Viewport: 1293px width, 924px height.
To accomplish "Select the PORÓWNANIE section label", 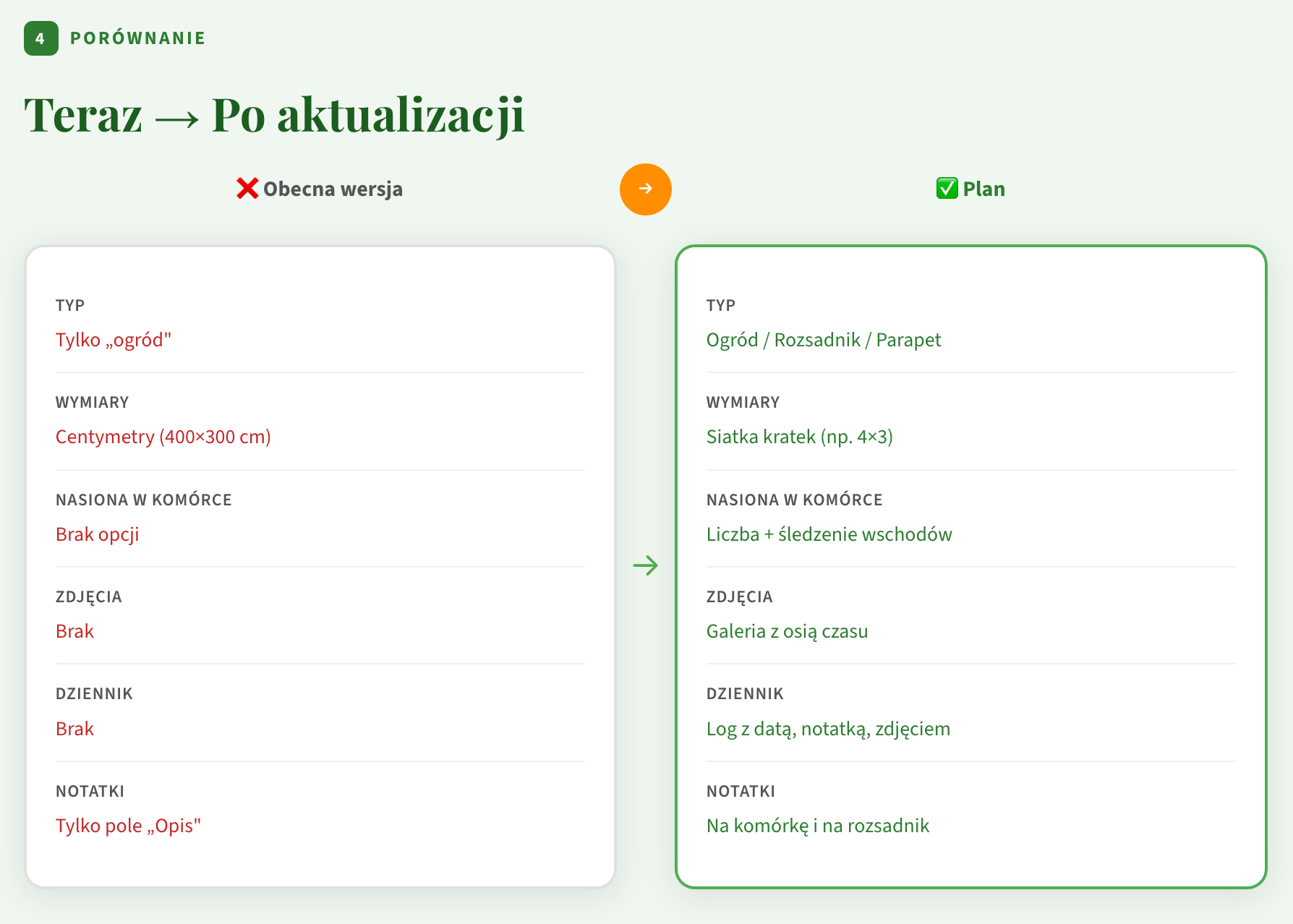I will [x=137, y=38].
